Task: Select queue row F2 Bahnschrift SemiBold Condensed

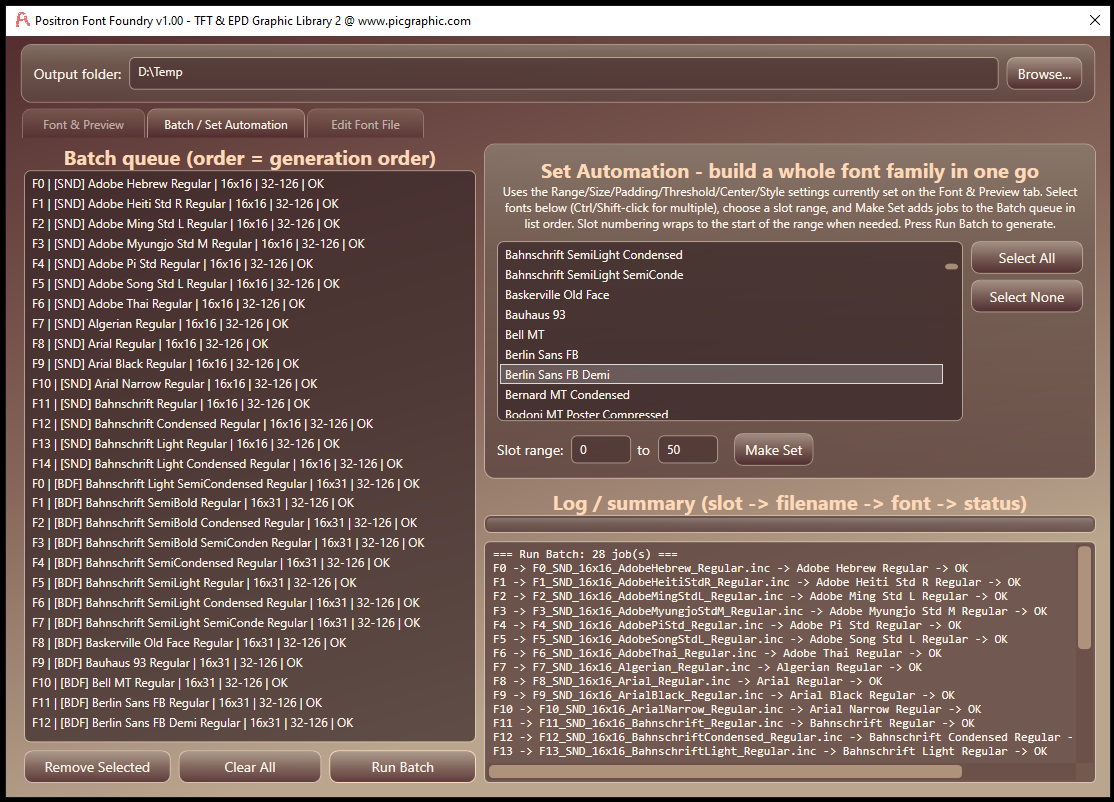Action: pyautogui.click(x=249, y=522)
